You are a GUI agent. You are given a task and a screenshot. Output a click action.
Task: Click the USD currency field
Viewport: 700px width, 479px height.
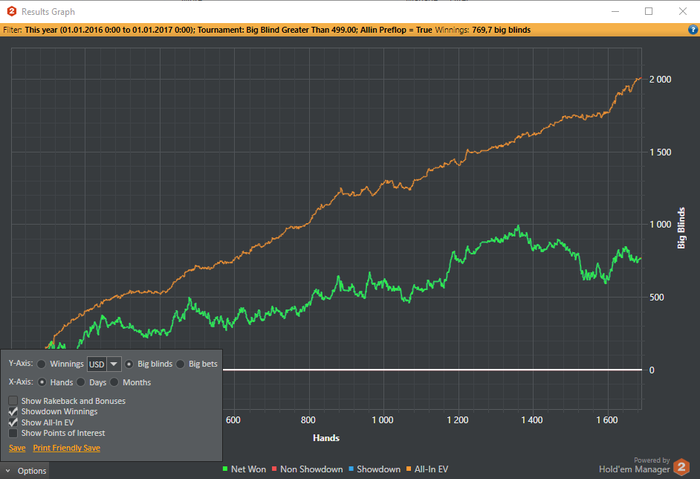[x=97, y=364]
